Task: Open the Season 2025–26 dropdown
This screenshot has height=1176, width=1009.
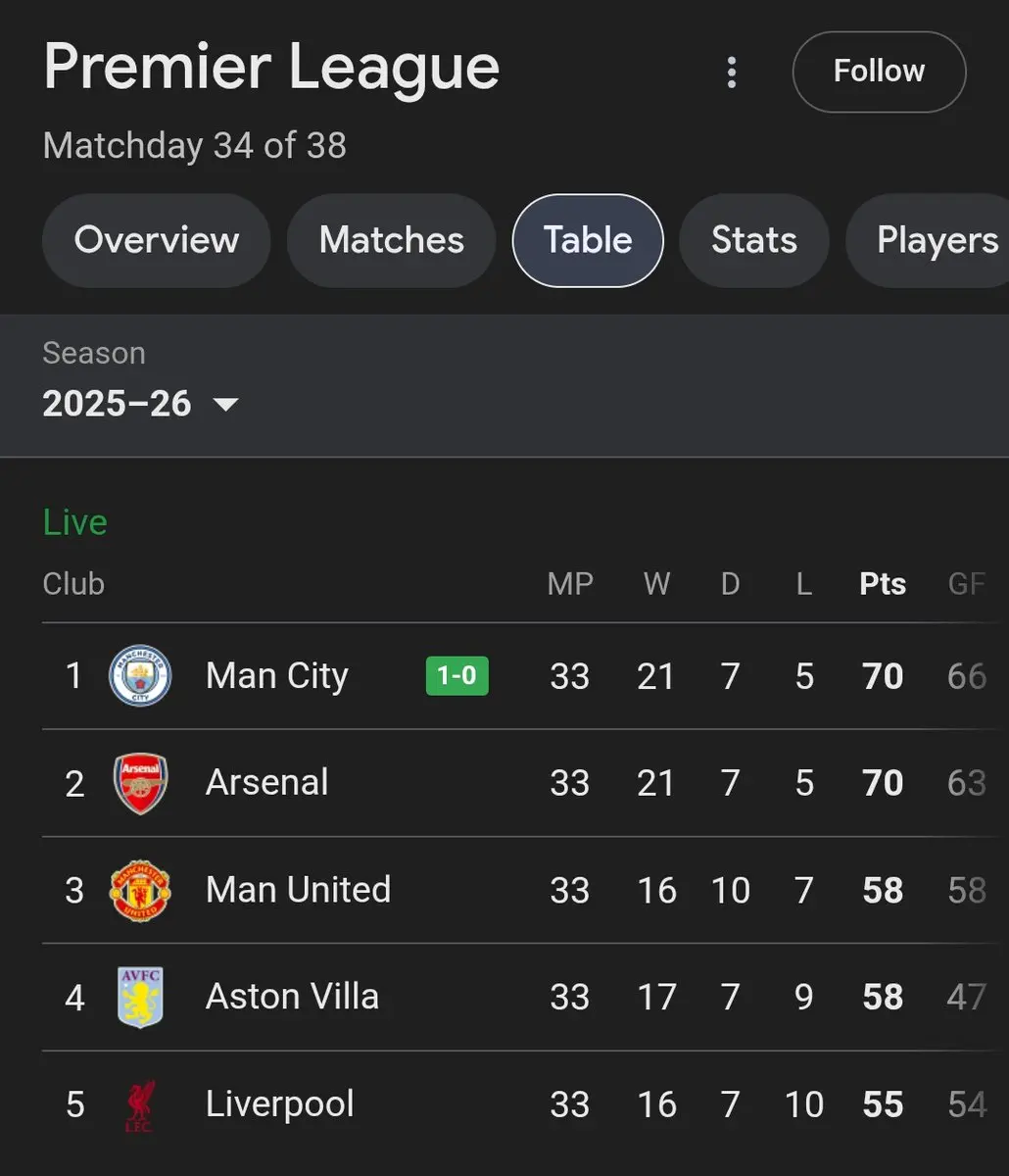Action: click(x=140, y=403)
